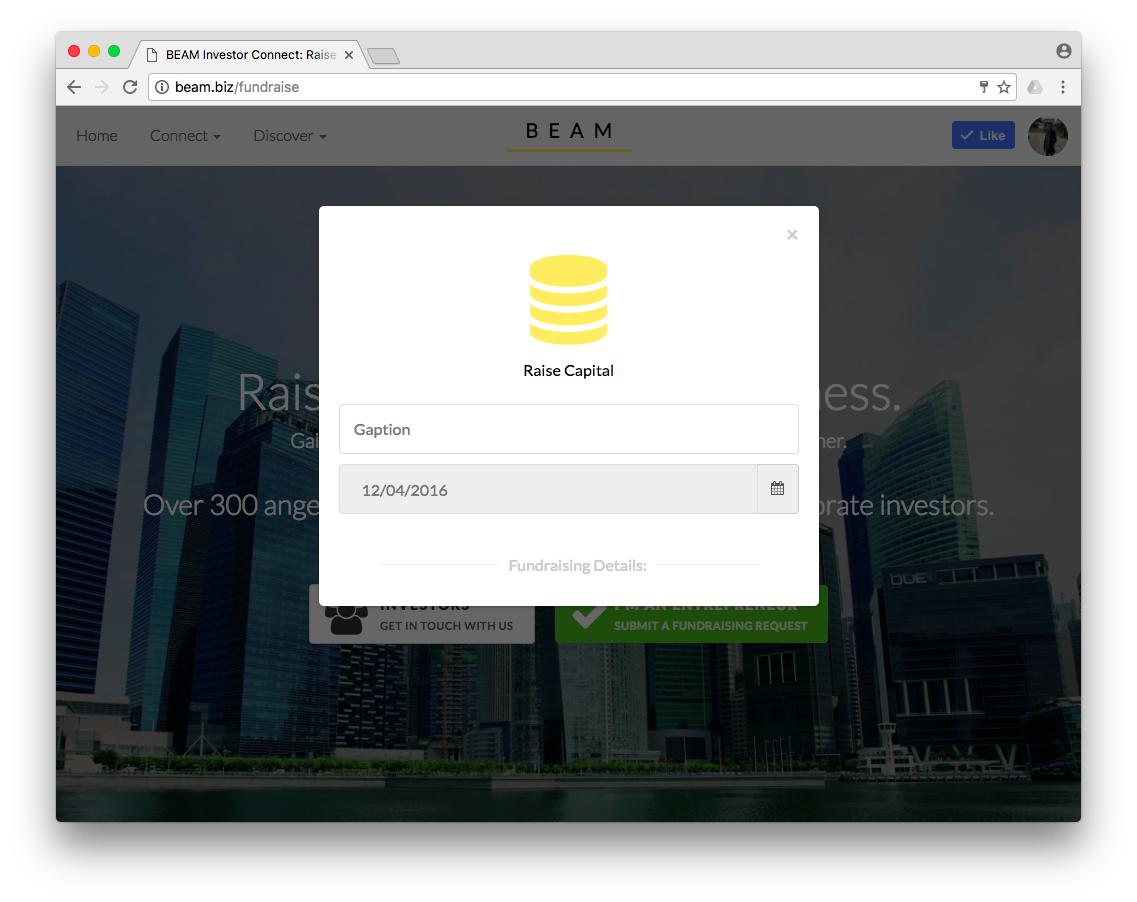The width and height of the screenshot is (1137, 902).
Task: Click the Chrome profile avatar icon
Action: (x=1064, y=51)
